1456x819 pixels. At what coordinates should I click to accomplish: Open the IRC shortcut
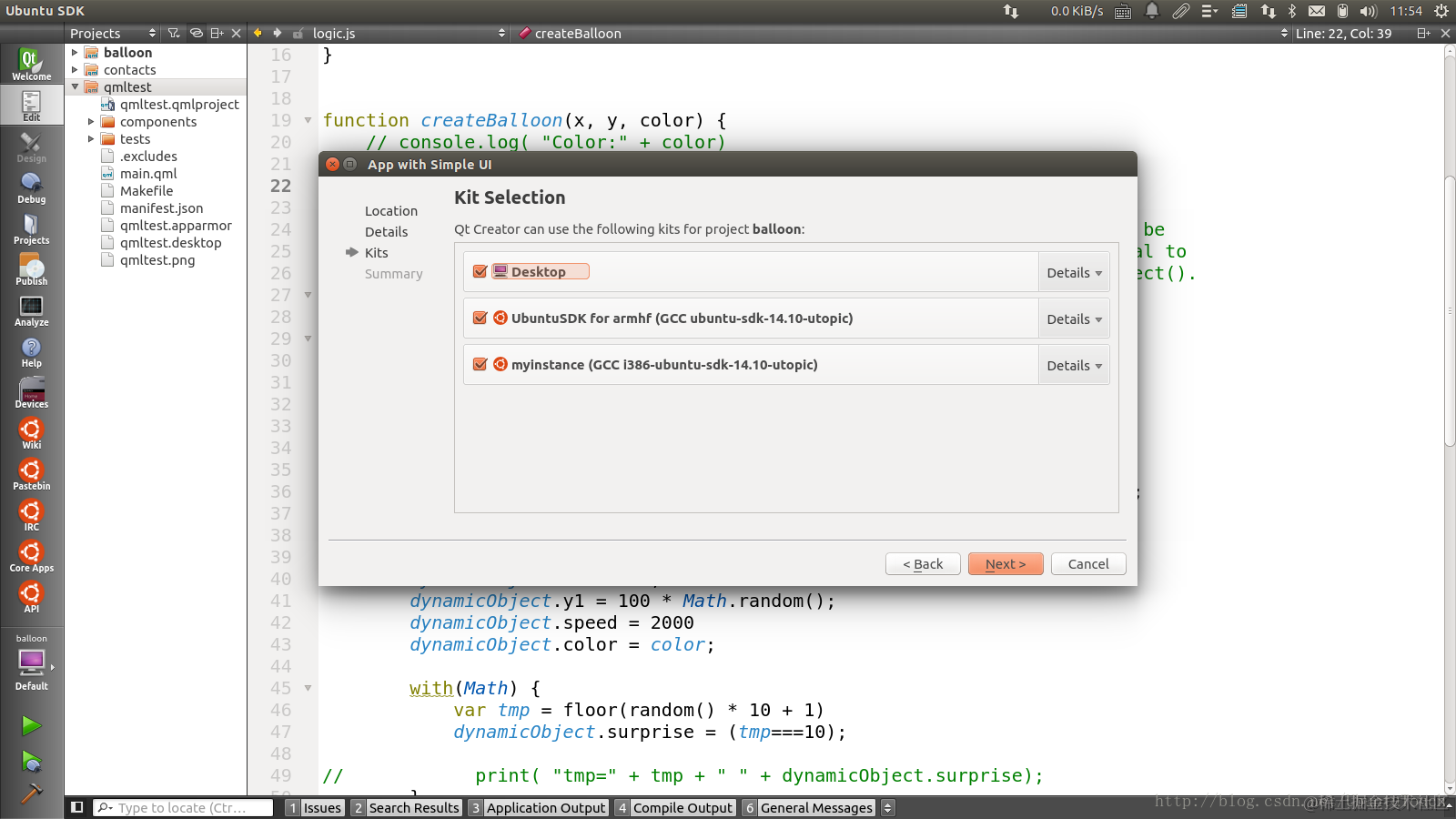[32, 515]
